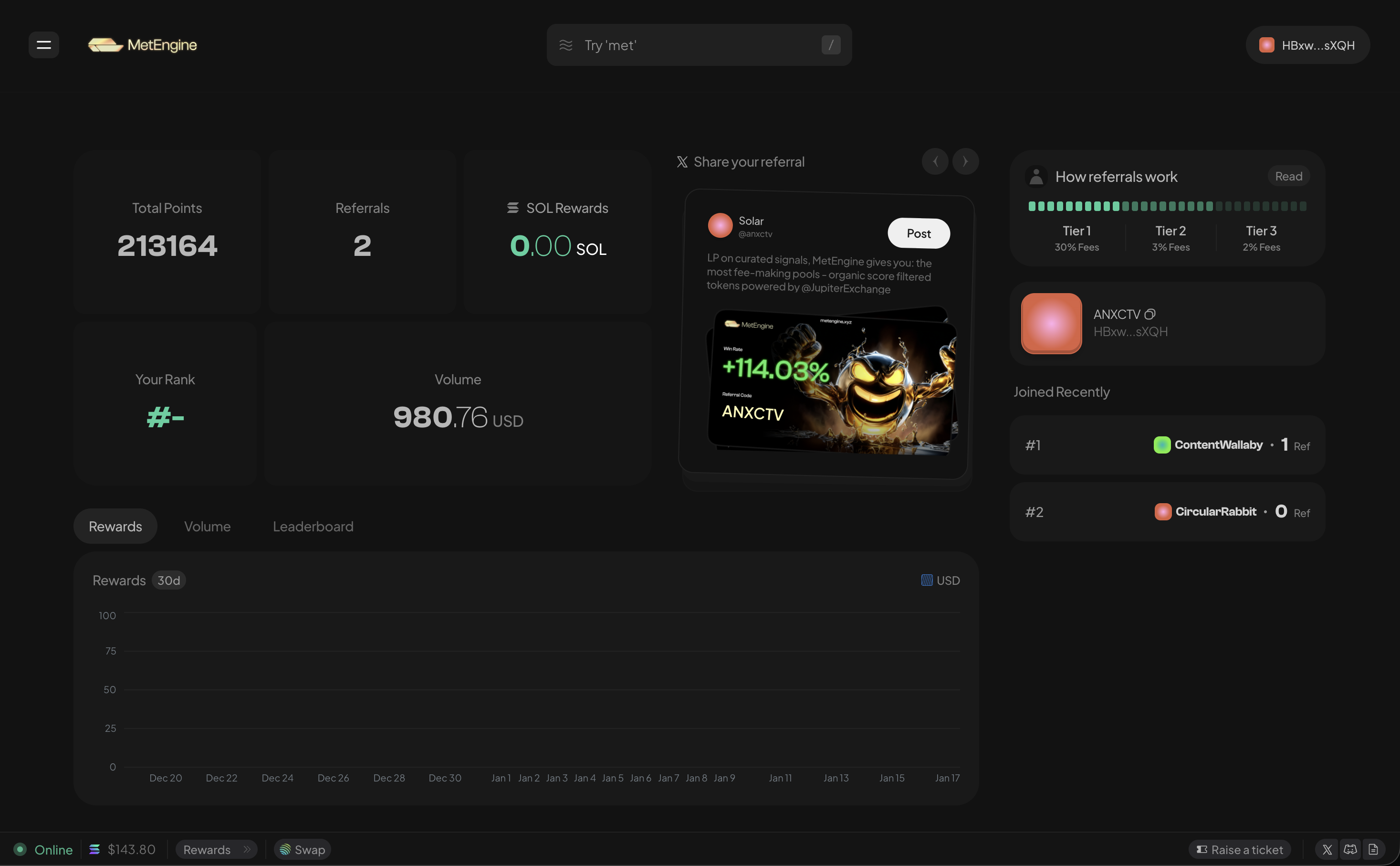
Task: Open the Volume tab
Action: [x=207, y=526]
